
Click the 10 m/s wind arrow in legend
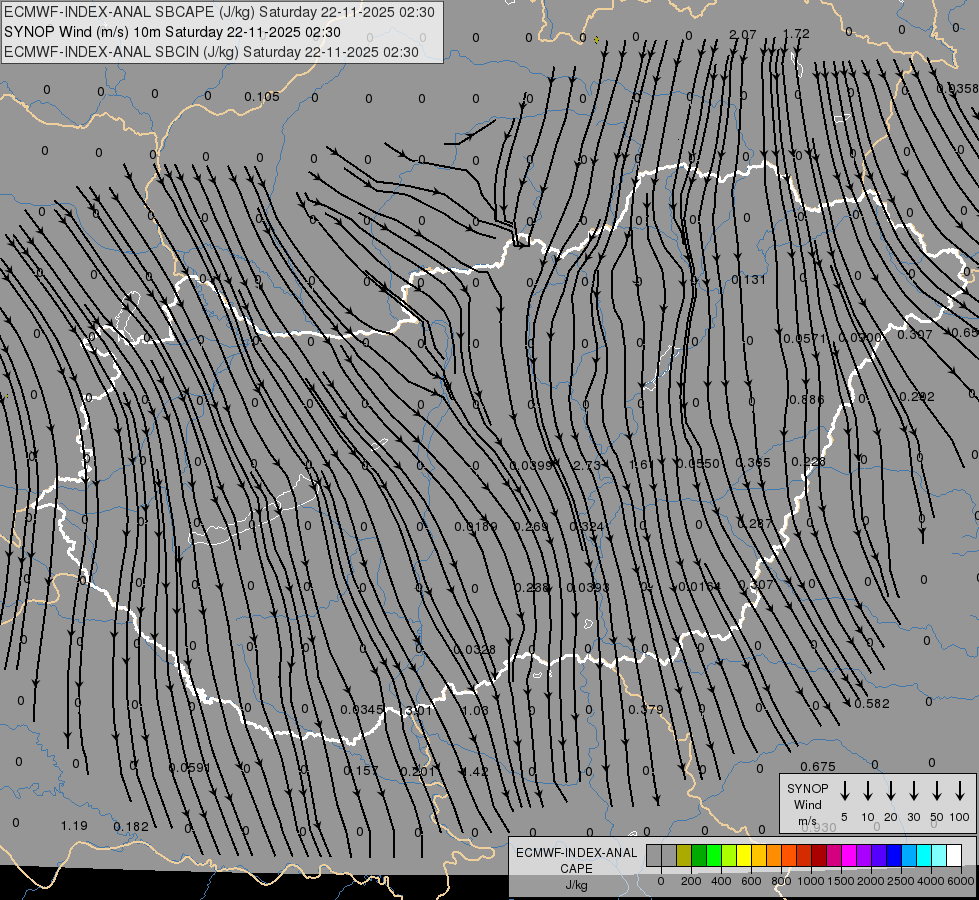click(868, 791)
